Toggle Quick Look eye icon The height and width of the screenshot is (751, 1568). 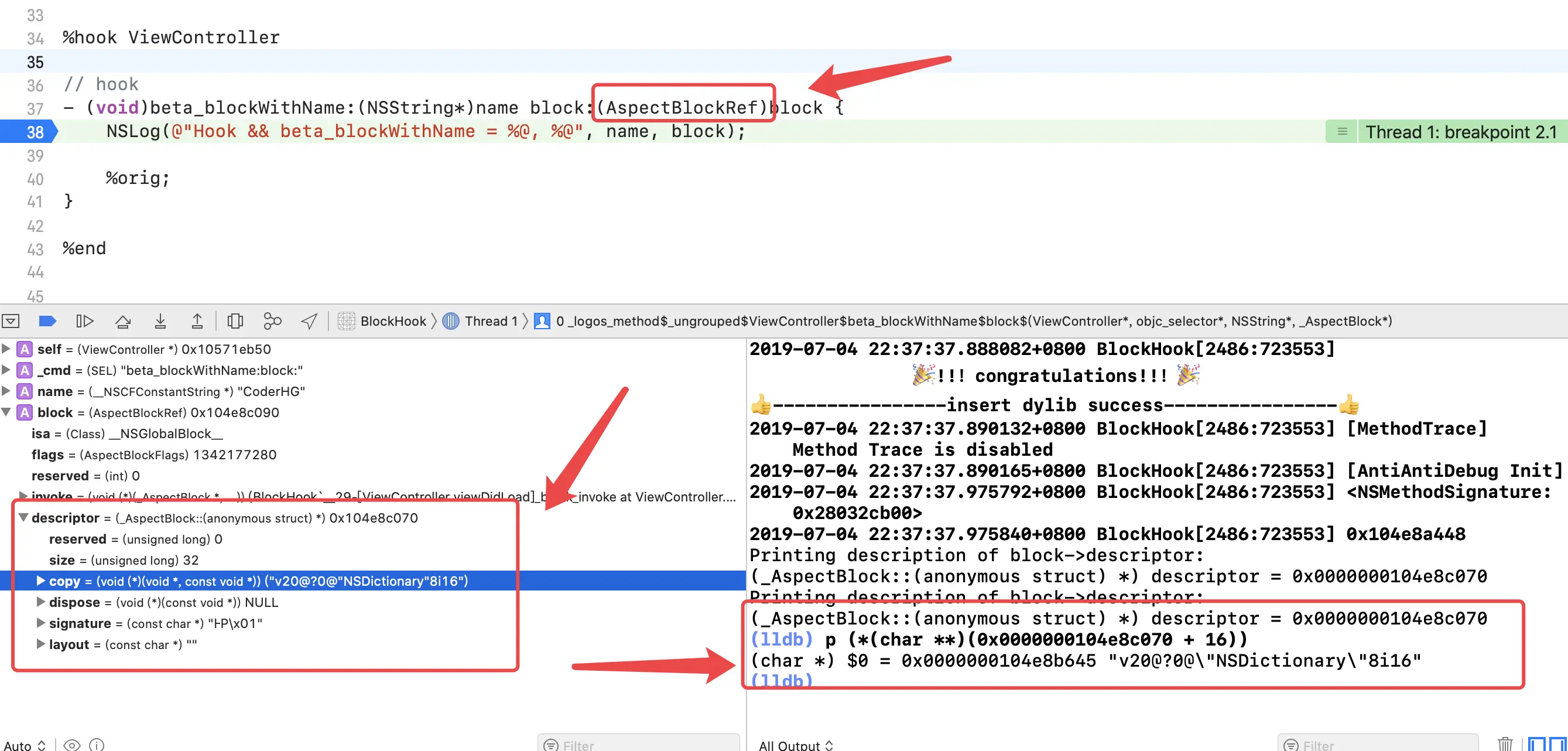tap(72, 745)
